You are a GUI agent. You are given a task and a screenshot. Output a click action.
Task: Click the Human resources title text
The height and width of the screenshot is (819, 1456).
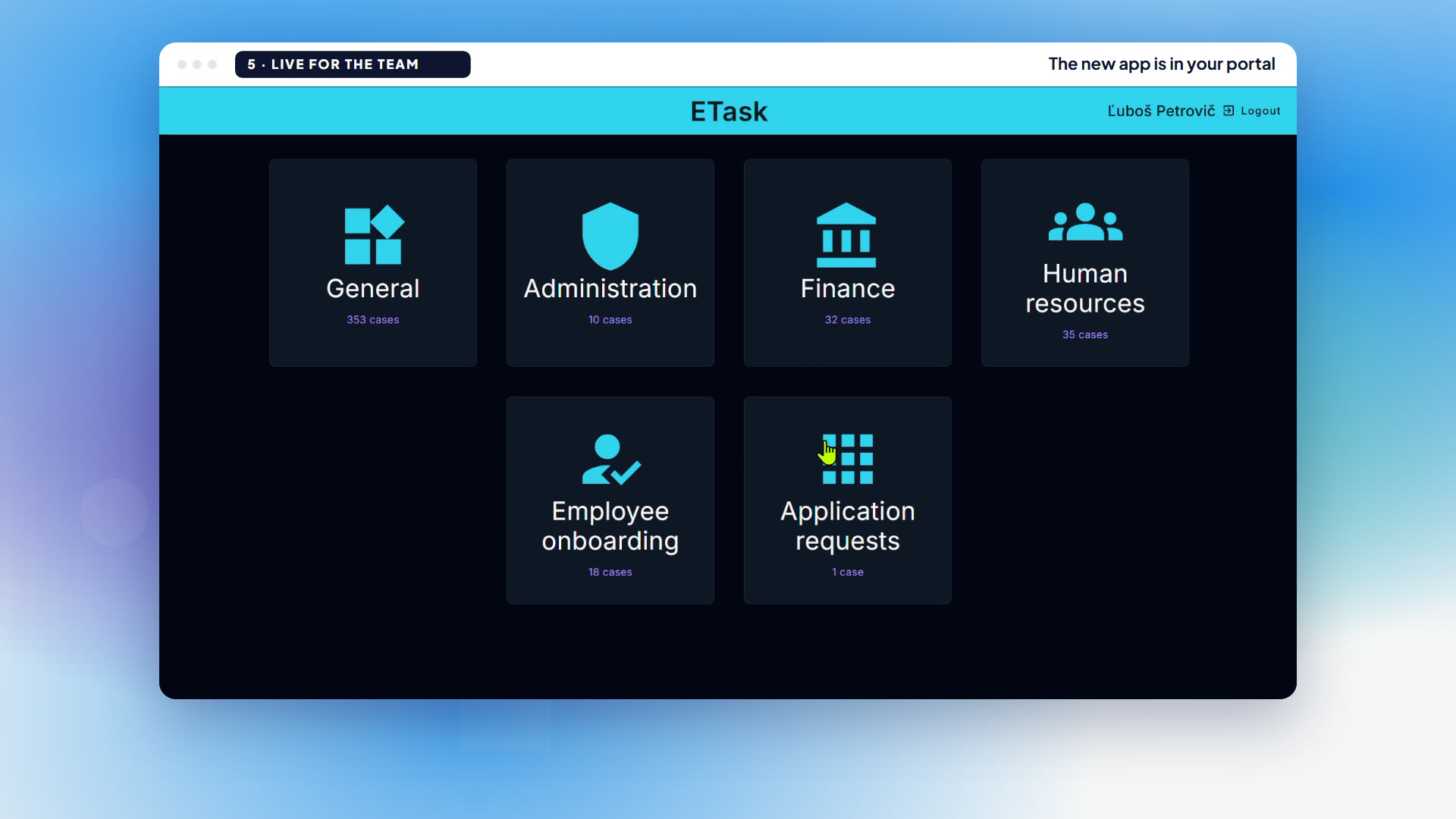[x=1085, y=288]
